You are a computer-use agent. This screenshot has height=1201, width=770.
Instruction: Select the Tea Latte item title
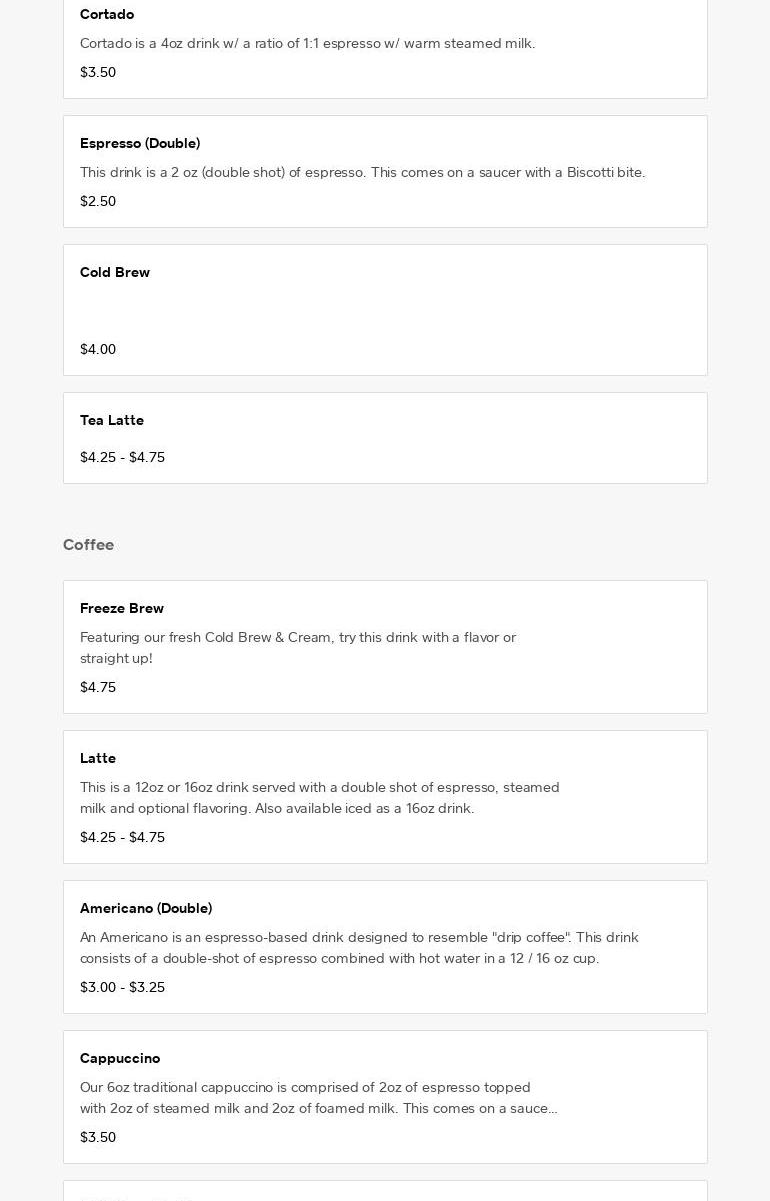(x=112, y=420)
